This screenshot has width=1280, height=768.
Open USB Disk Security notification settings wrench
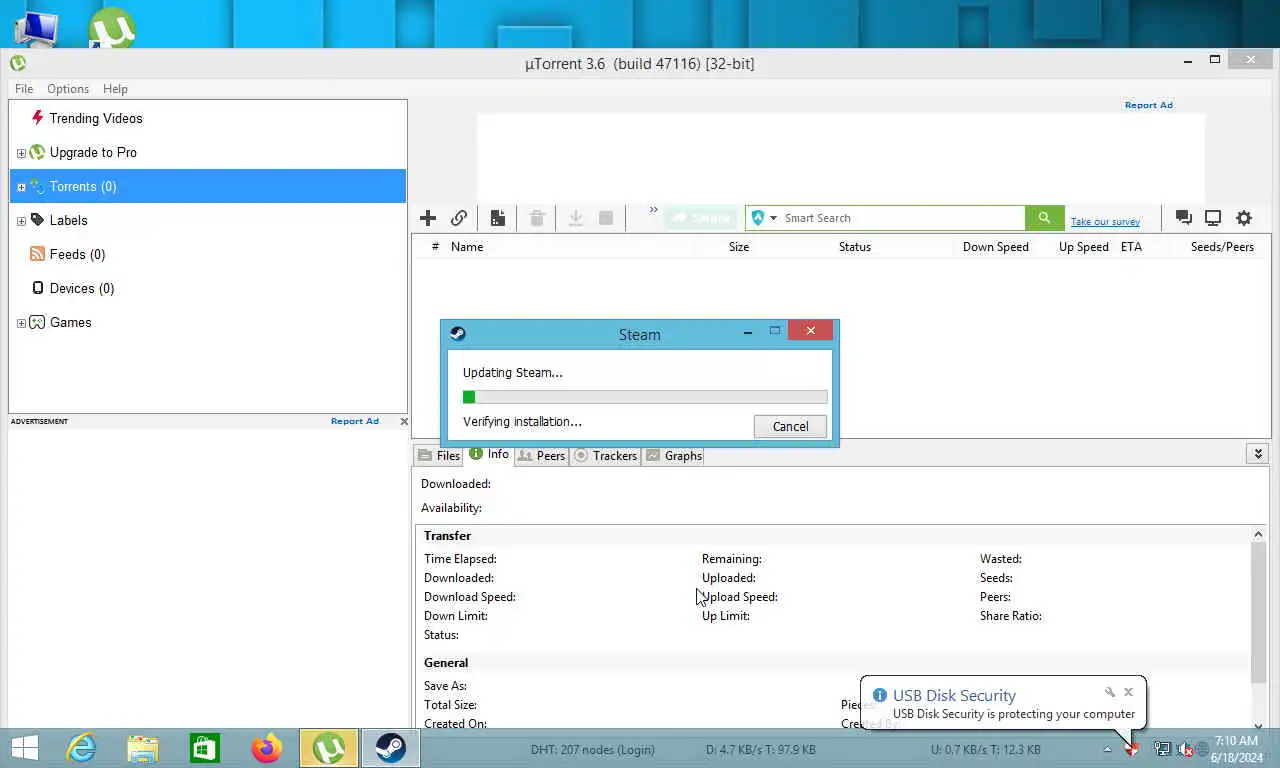(1109, 692)
